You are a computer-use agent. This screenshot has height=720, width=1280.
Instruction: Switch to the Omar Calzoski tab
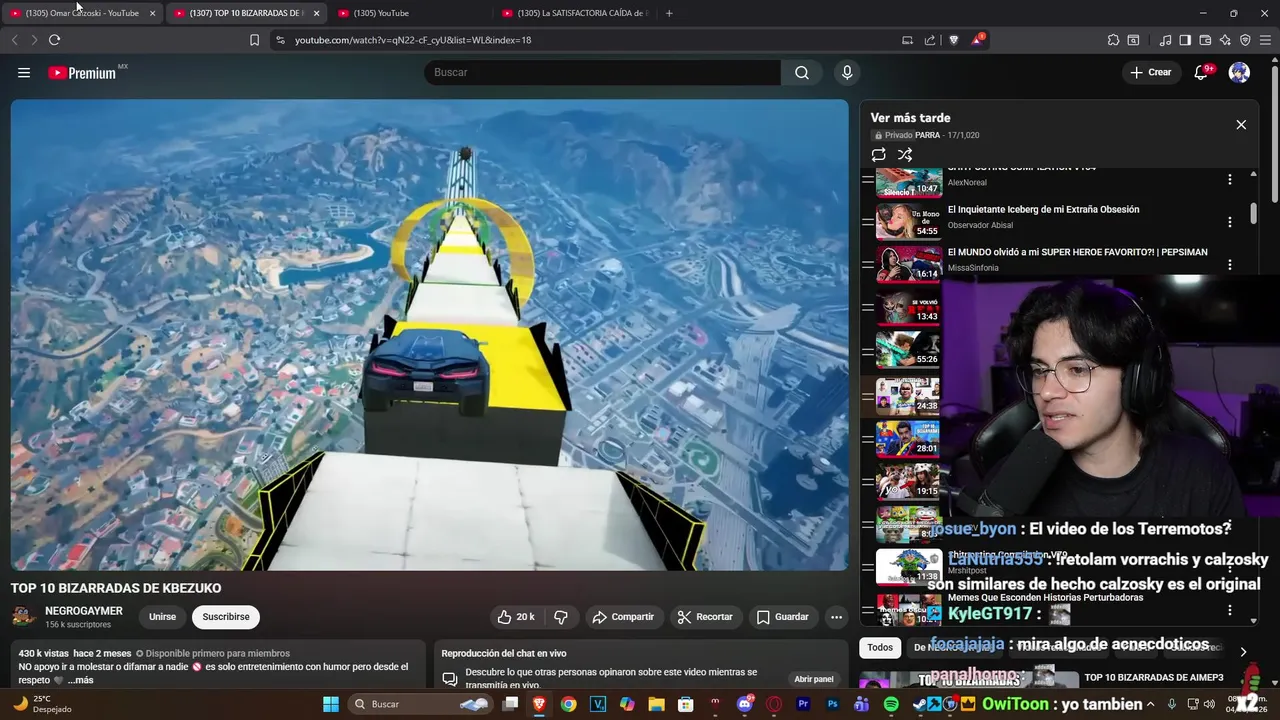(82, 13)
